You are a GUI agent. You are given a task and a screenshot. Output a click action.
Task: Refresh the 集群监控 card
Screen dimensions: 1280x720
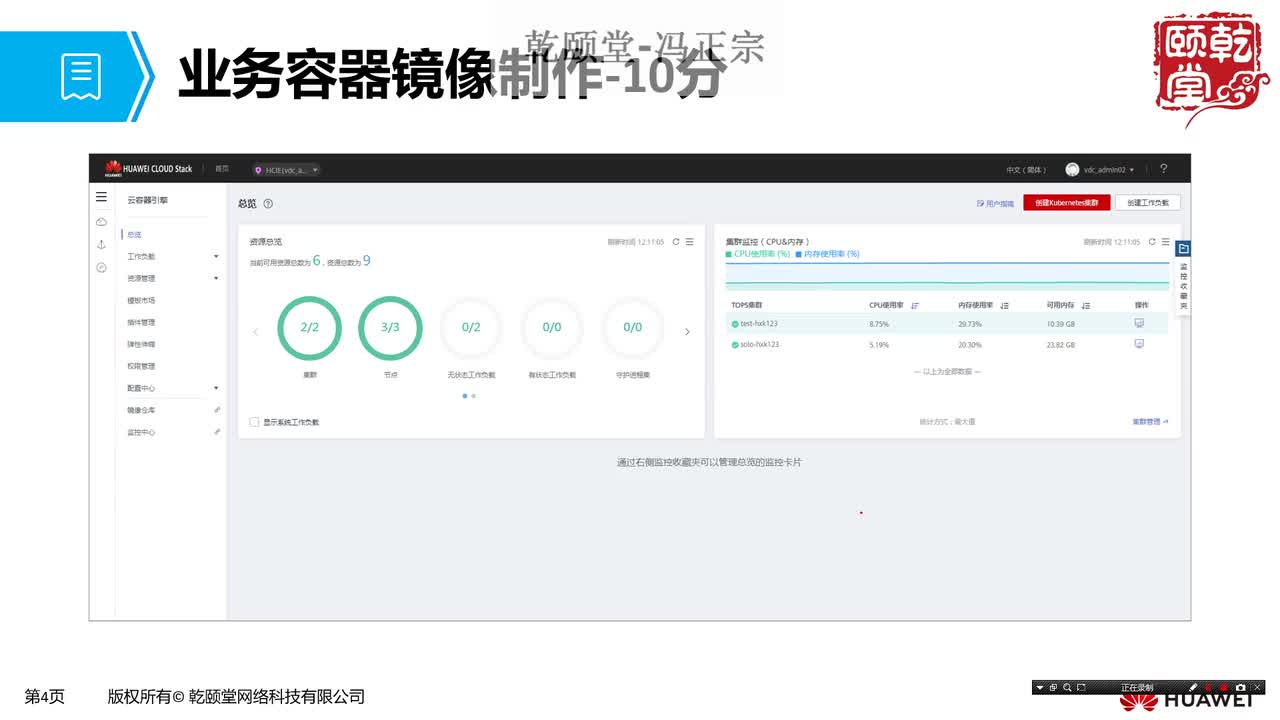1152,242
